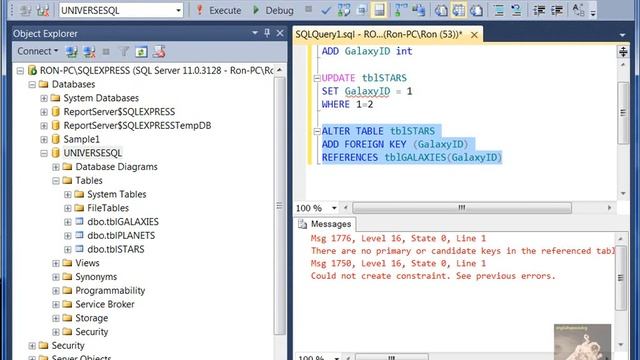
Task: Click the Connect query toolbar icon
Action: point(25,10)
